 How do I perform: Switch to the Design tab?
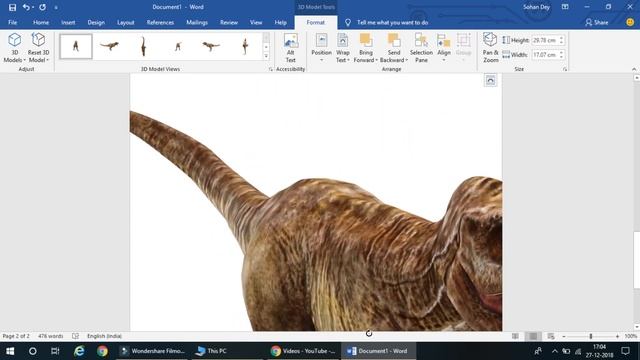[x=96, y=22]
